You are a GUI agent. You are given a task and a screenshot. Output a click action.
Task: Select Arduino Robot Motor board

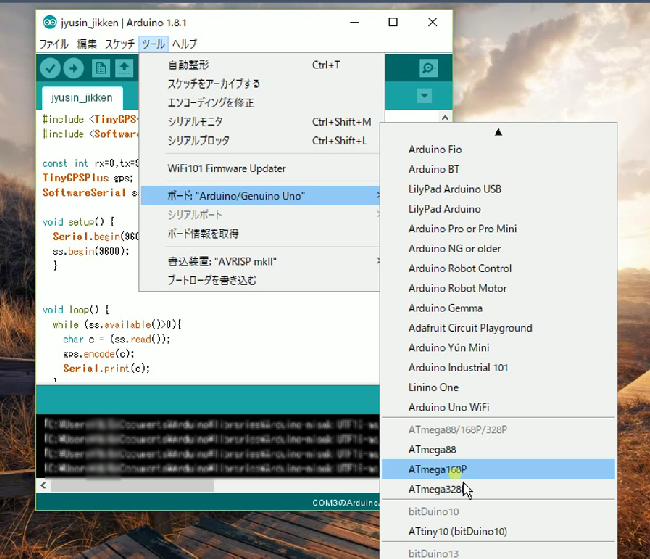[498, 288]
